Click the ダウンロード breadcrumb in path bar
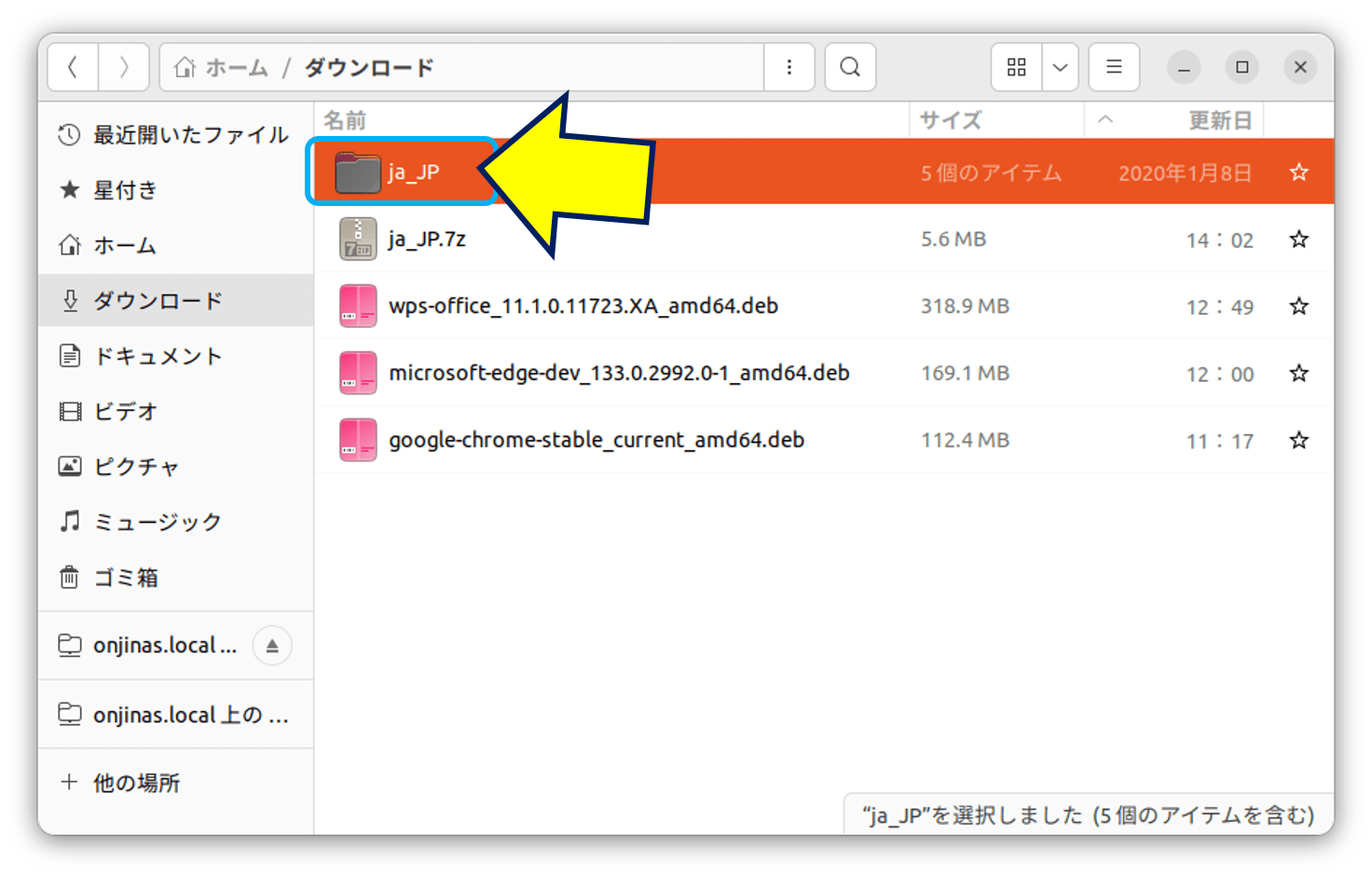 pos(369,67)
